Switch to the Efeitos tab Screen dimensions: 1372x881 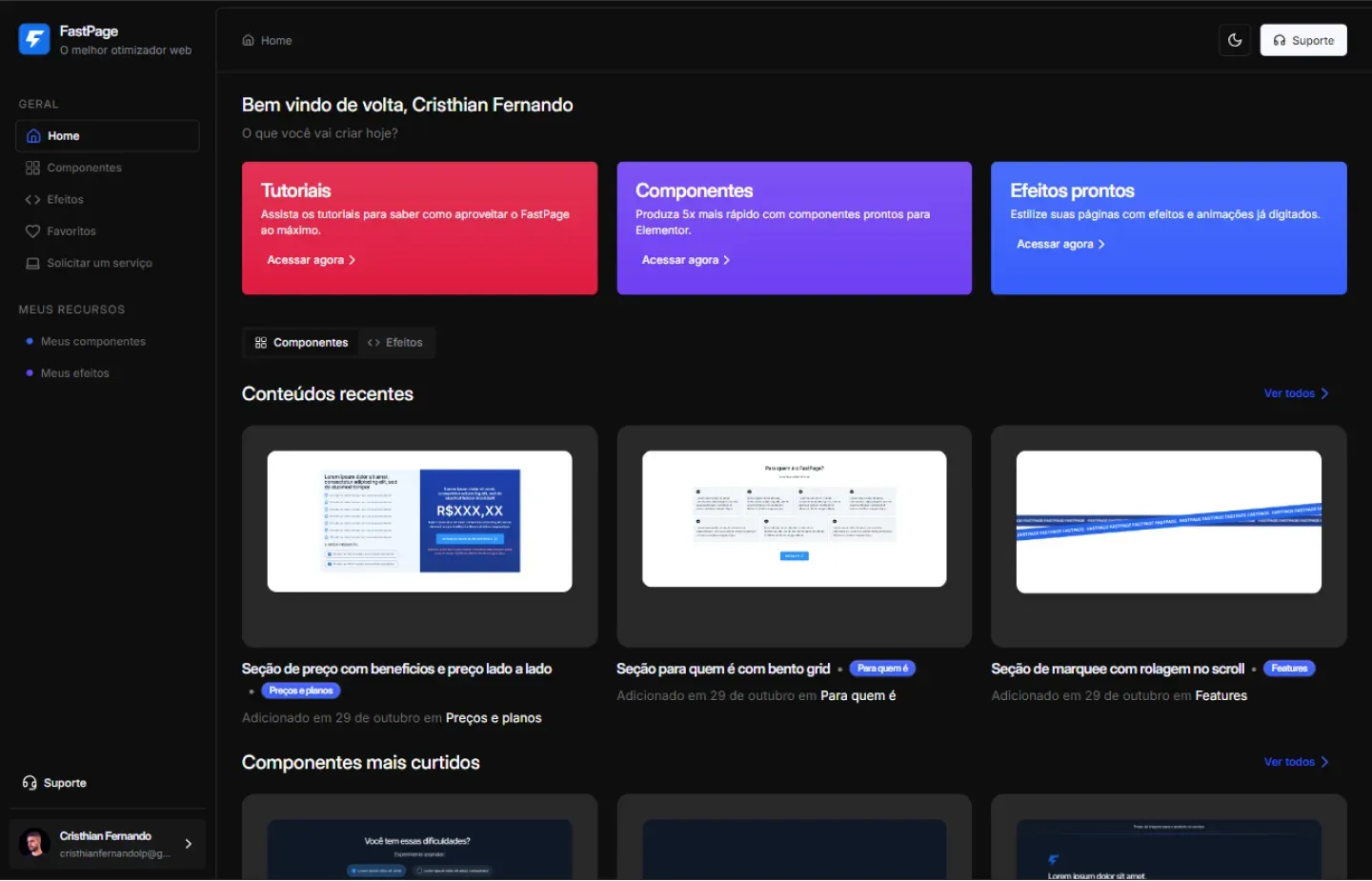[x=394, y=343]
